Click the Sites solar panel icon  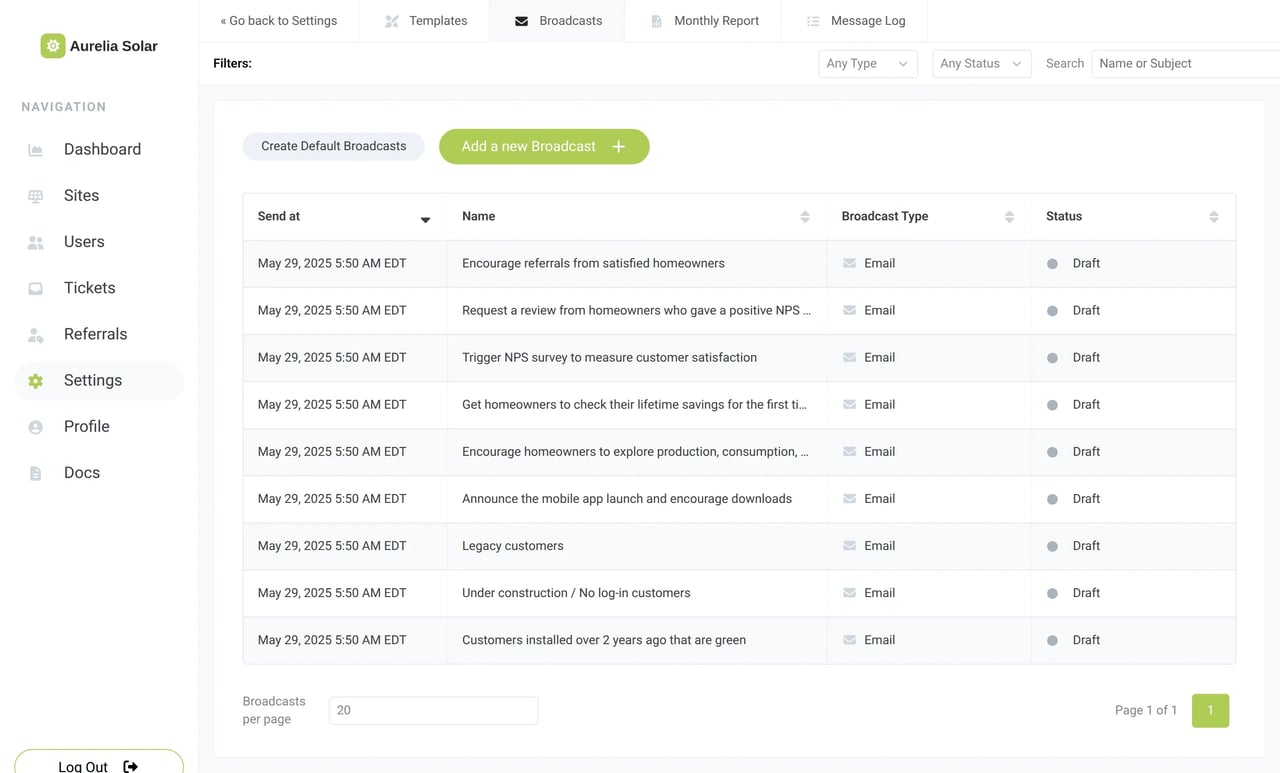coord(35,196)
